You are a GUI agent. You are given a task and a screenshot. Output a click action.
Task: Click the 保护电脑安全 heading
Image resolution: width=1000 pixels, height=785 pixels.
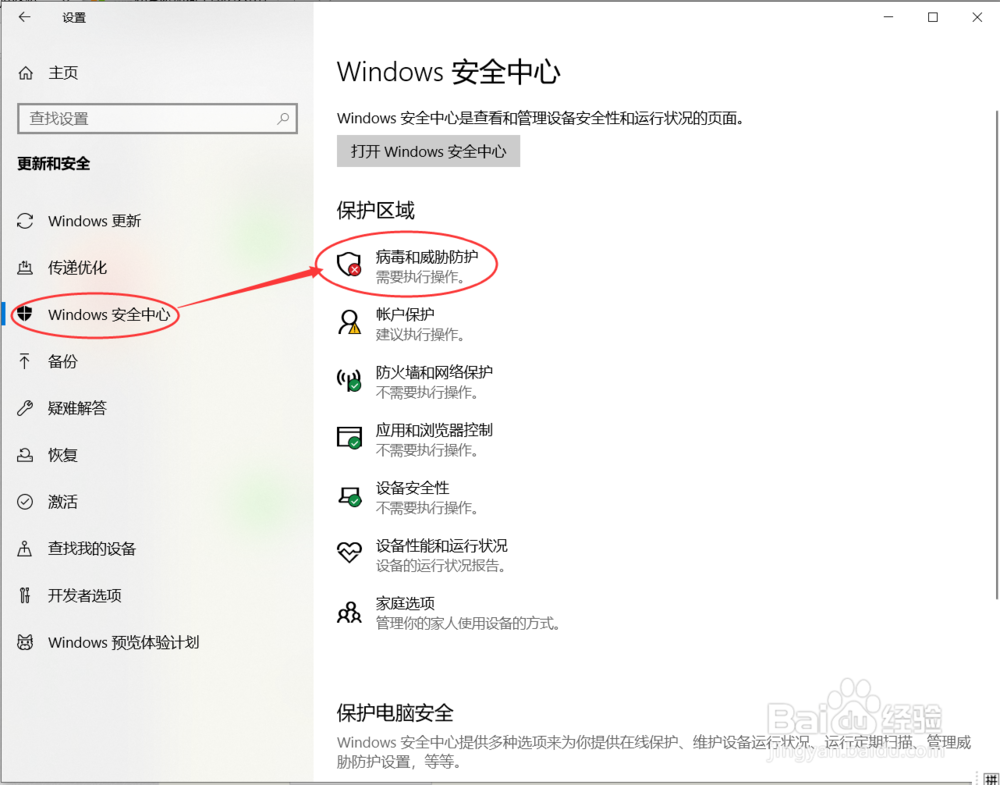pos(395,712)
